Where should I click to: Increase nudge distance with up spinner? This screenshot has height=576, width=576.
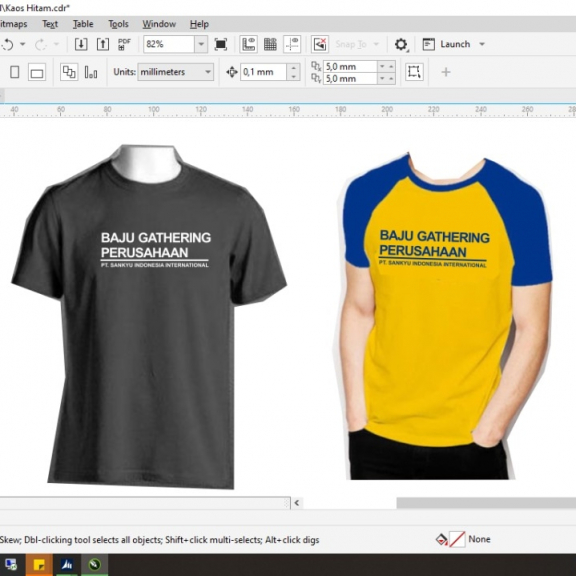coord(293,68)
